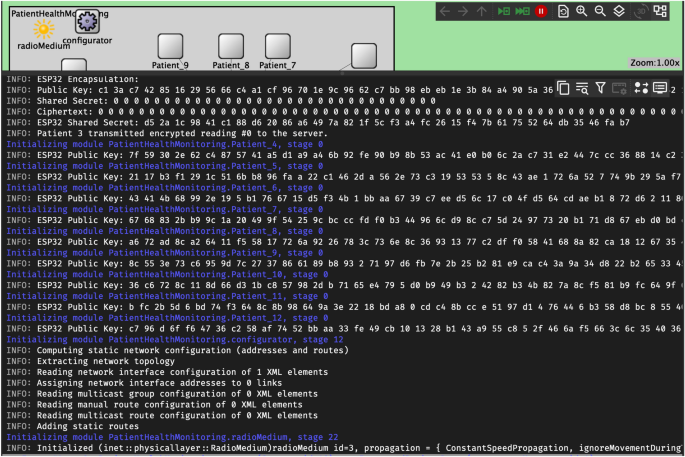685x457 pixels.
Task: Click the Forward navigation arrow
Action: click(463, 11)
